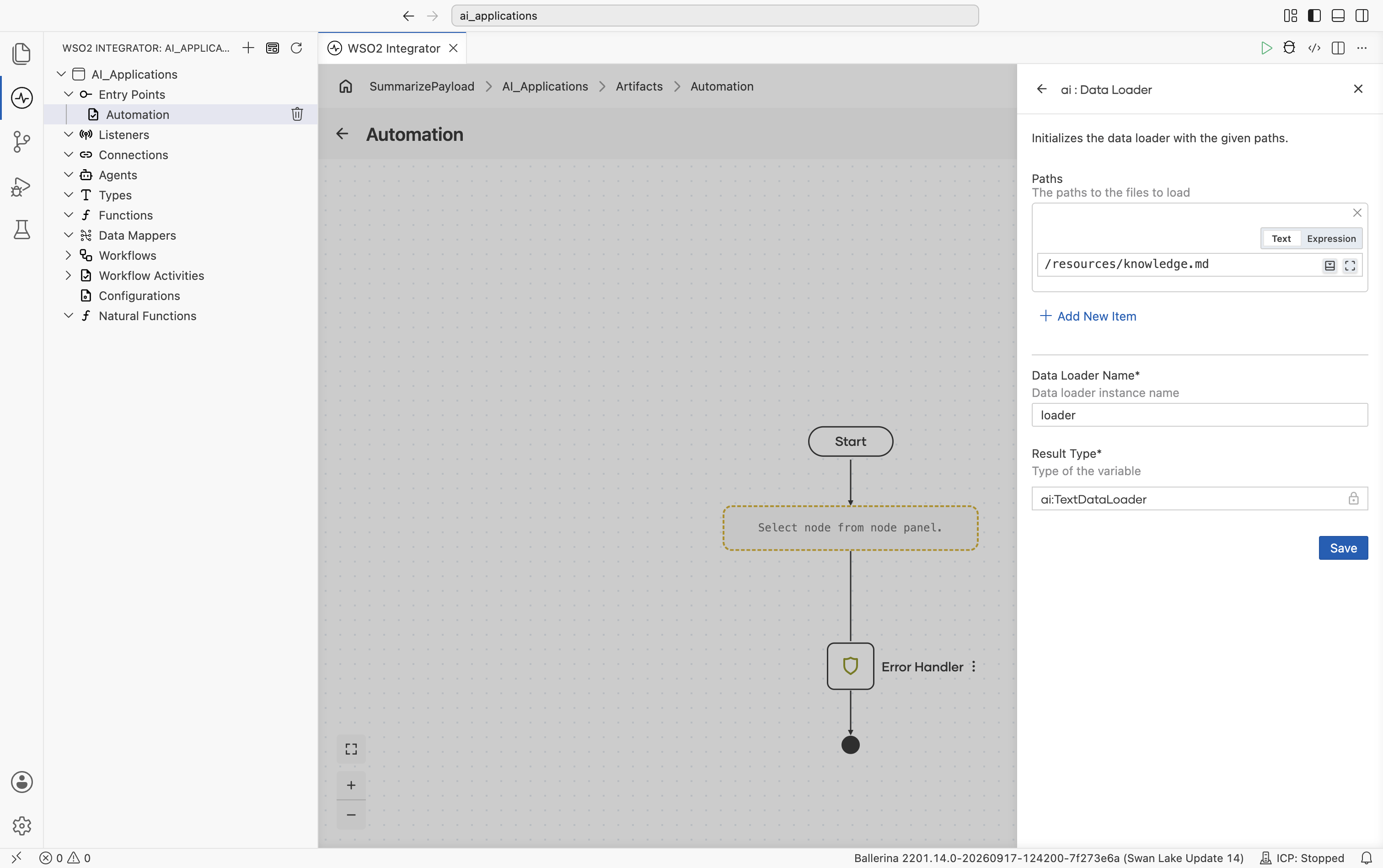Click the Start node

(x=850, y=441)
